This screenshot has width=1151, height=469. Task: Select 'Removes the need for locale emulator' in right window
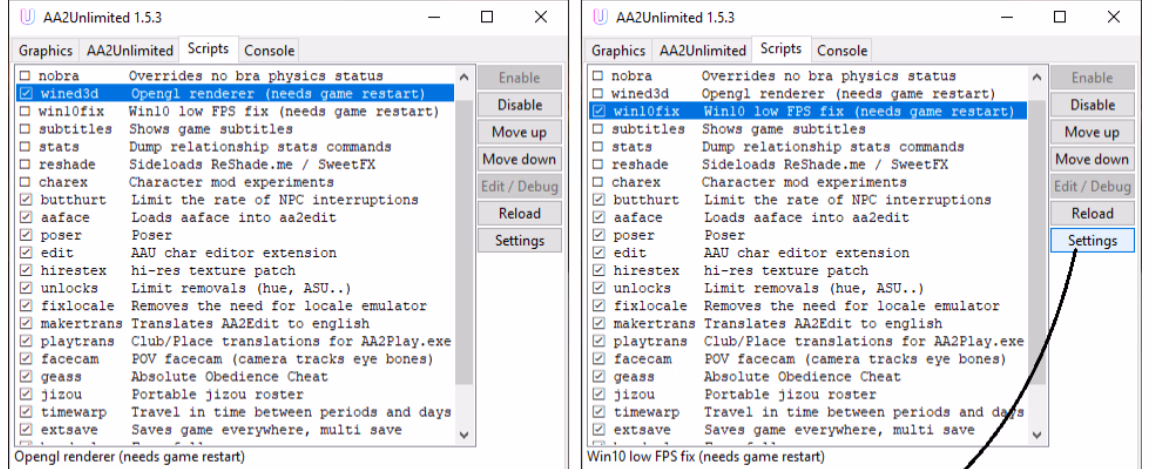[x=807, y=306]
